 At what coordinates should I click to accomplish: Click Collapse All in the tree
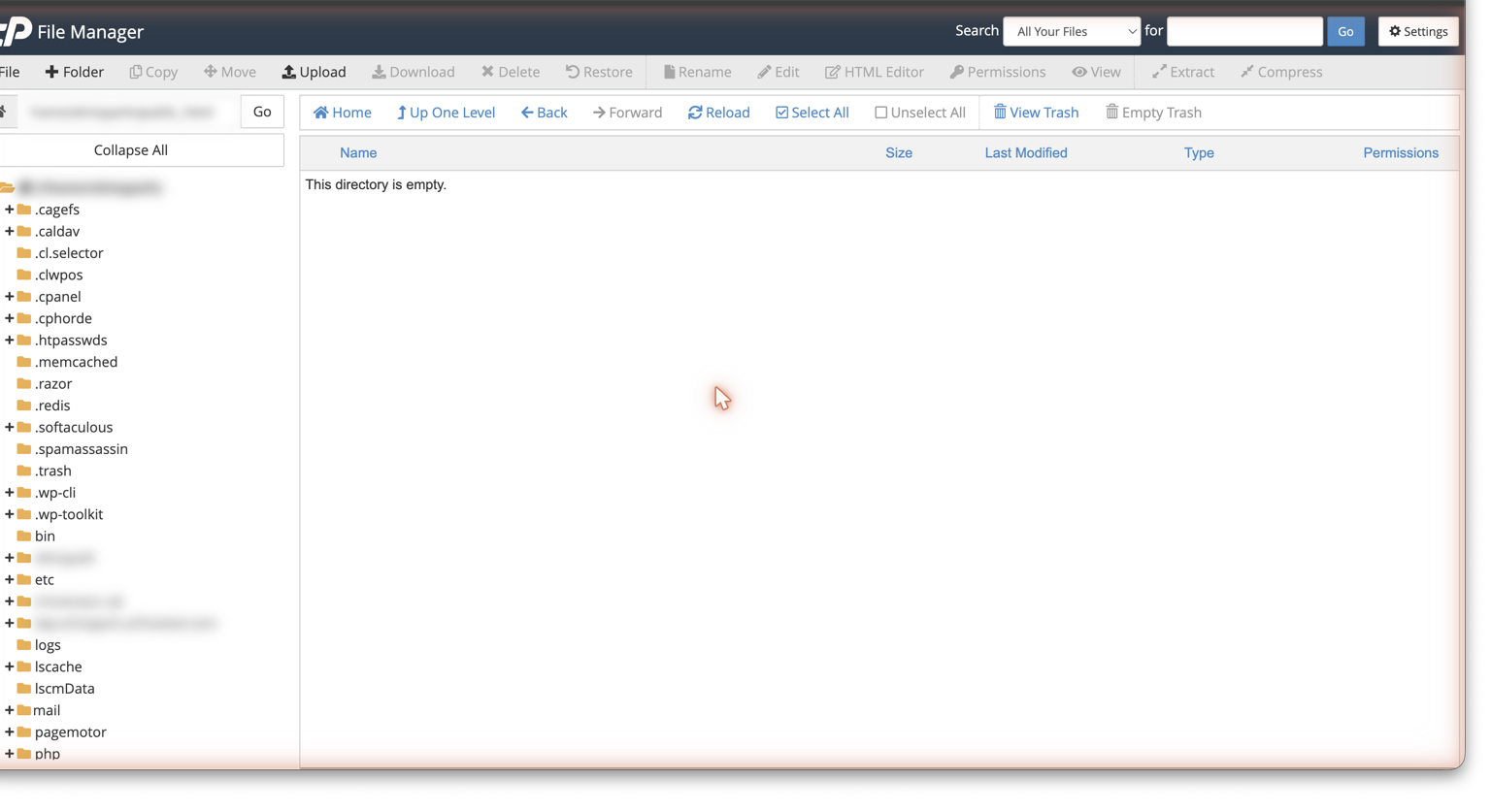pos(131,150)
